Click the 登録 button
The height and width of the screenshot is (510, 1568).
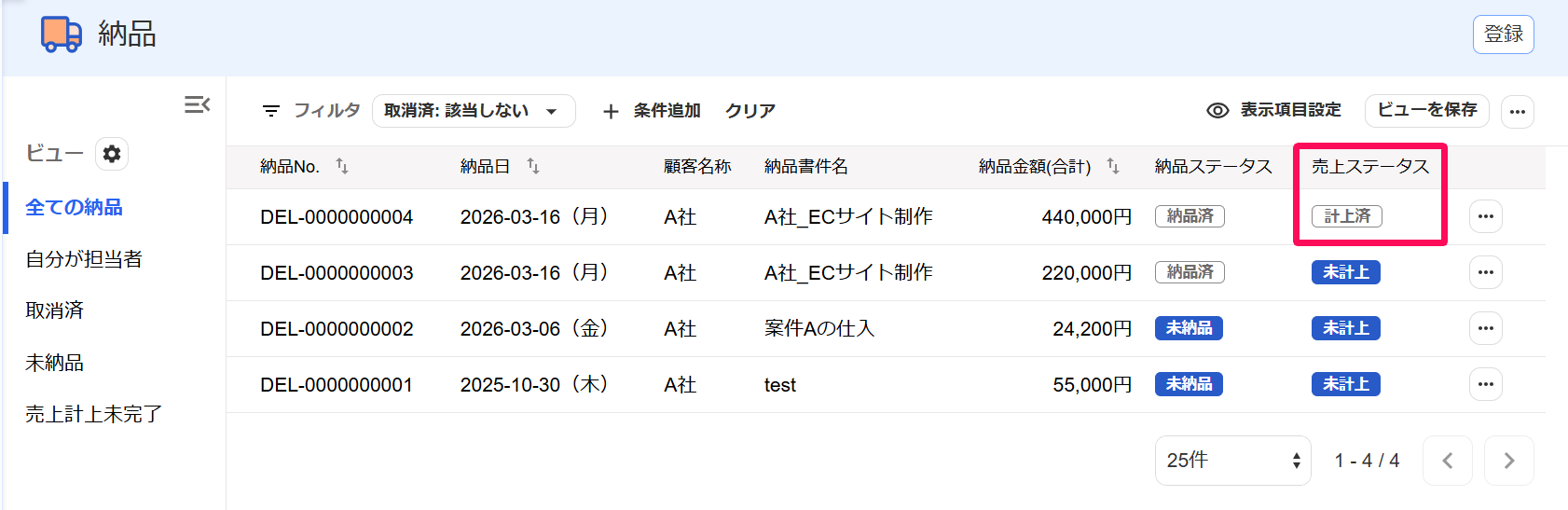(x=1504, y=34)
